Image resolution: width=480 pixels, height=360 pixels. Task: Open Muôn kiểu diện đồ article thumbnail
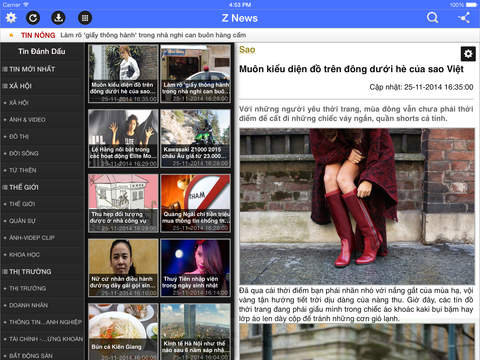pos(123,74)
